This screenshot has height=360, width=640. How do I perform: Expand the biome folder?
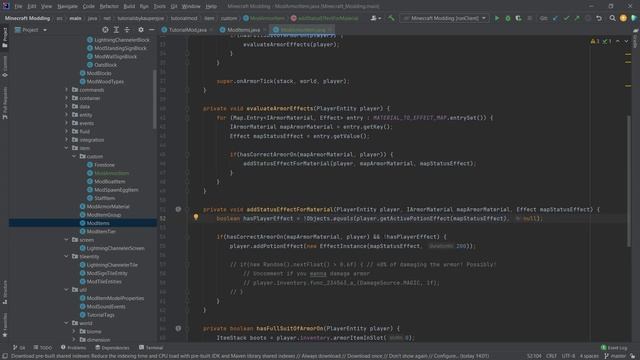pos(74,331)
